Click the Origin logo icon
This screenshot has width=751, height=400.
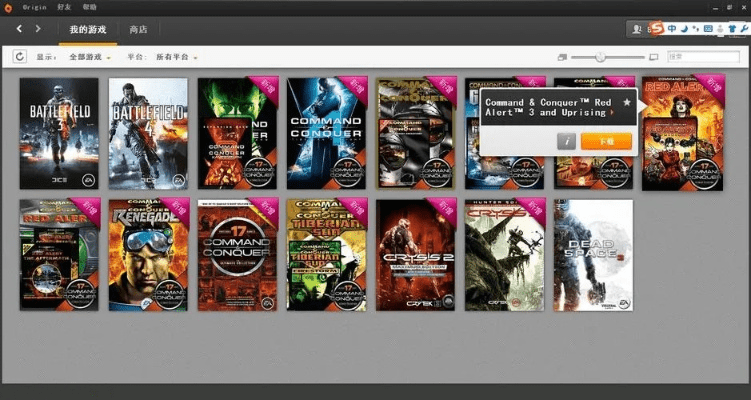[x=8, y=6]
